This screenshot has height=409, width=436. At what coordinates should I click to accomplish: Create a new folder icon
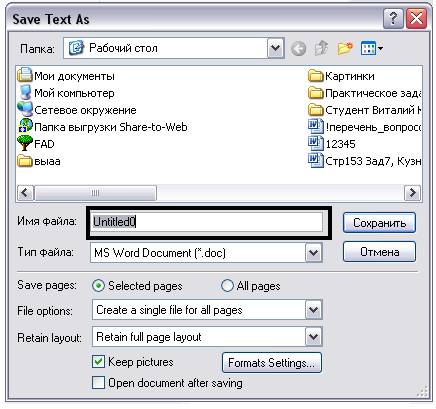(x=345, y=48)
